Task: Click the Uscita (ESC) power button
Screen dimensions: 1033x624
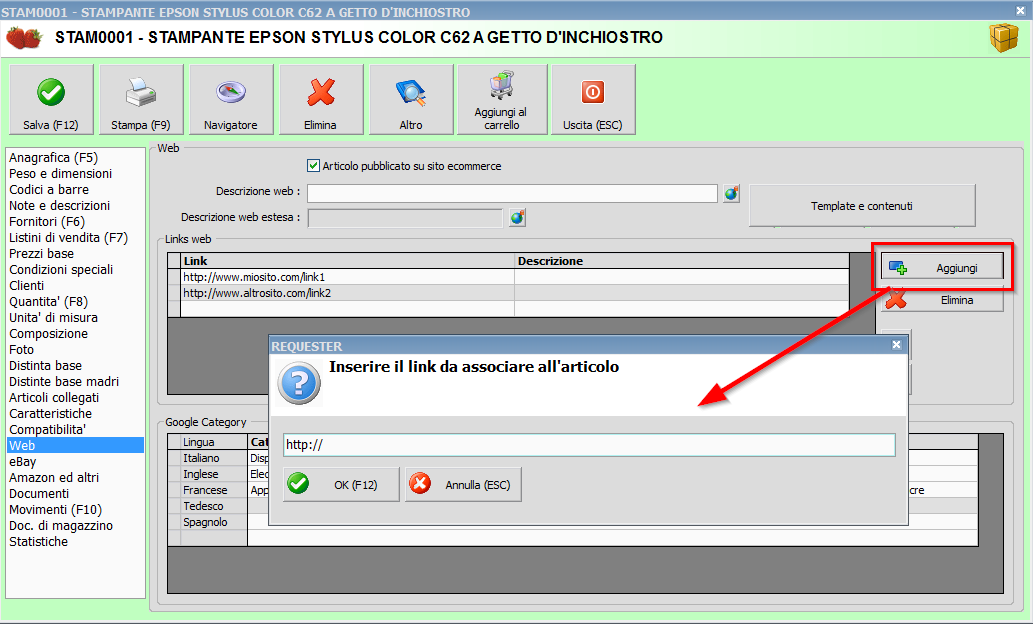Action: tap(593, 99)
